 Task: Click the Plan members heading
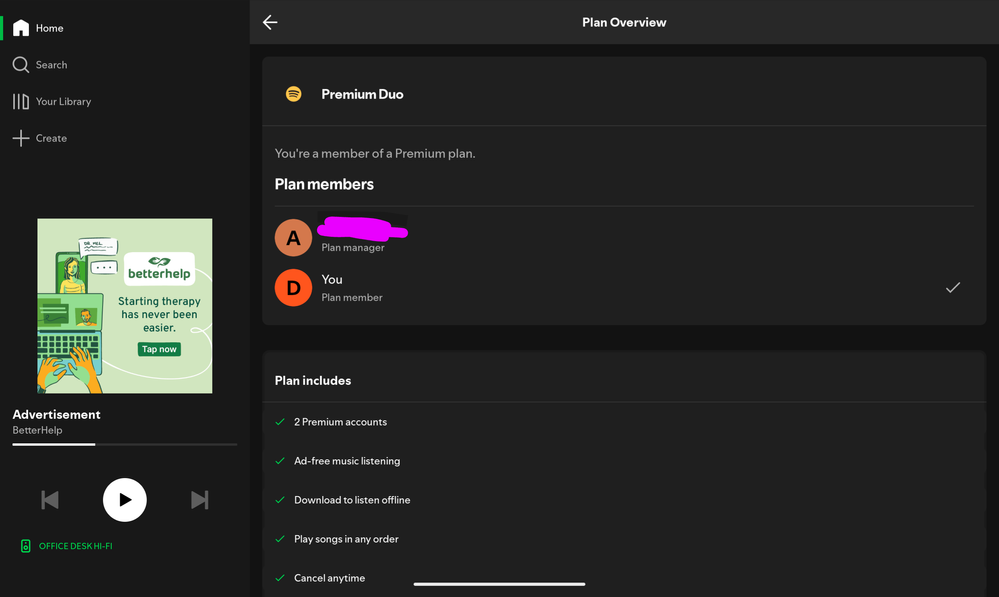tap(324, 184)
